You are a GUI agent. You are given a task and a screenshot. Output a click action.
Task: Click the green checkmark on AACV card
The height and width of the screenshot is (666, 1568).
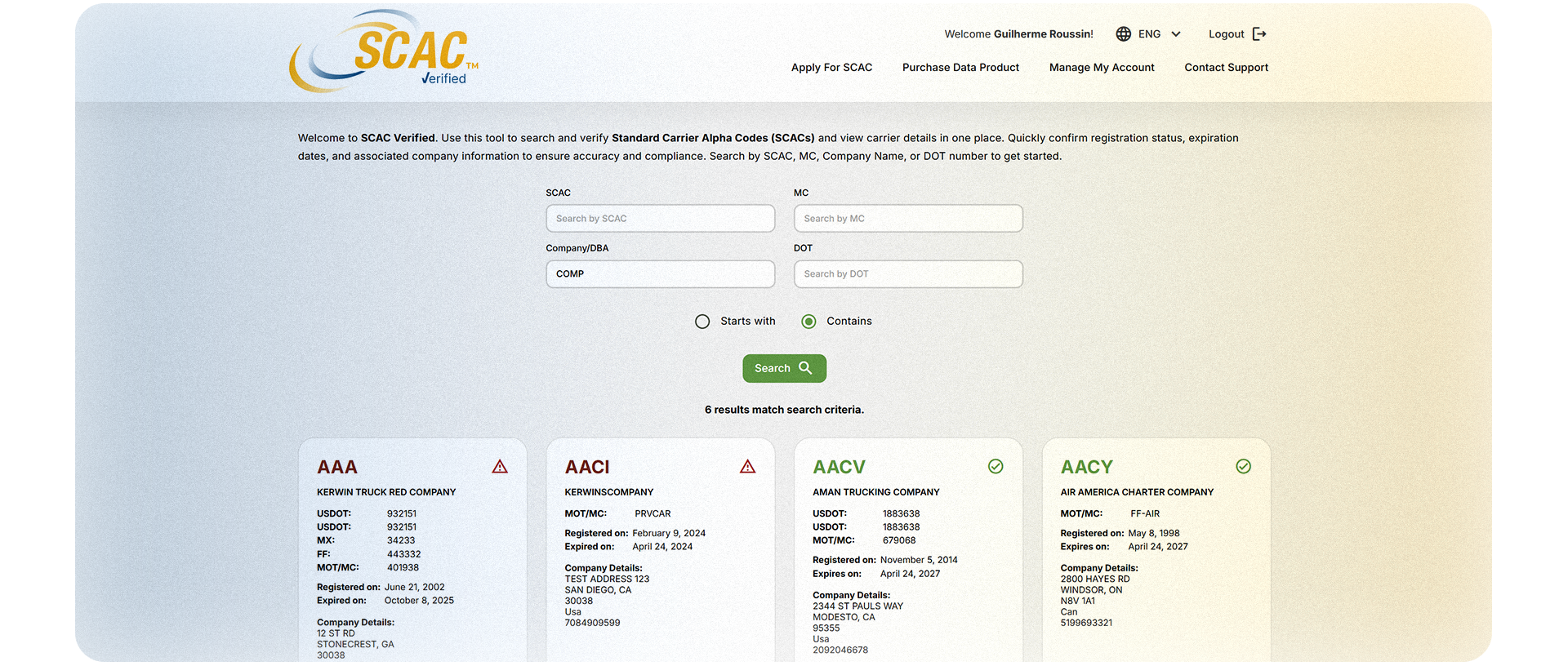click(x=996, y=467)
